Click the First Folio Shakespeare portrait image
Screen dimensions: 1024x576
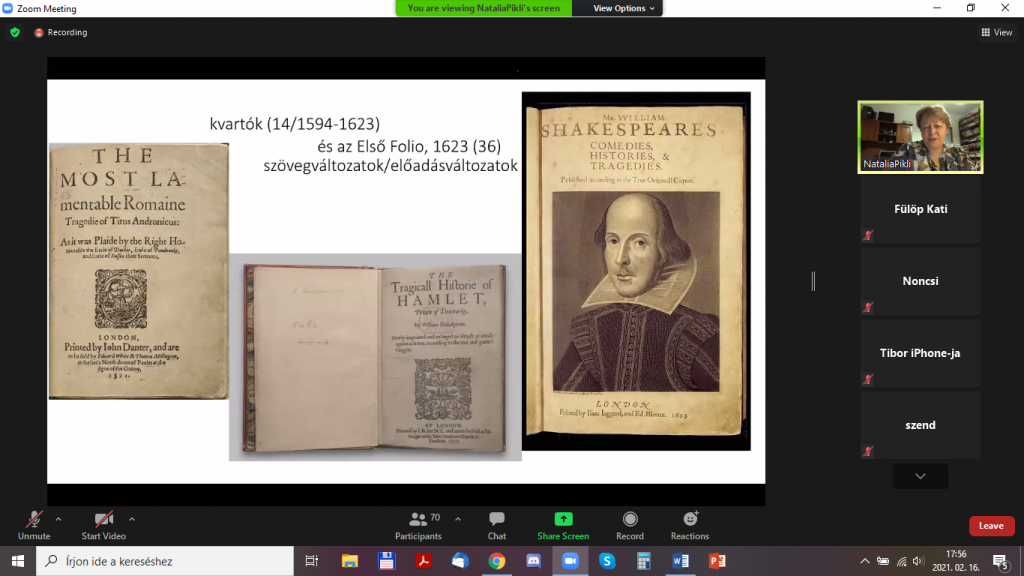(636, 271)
